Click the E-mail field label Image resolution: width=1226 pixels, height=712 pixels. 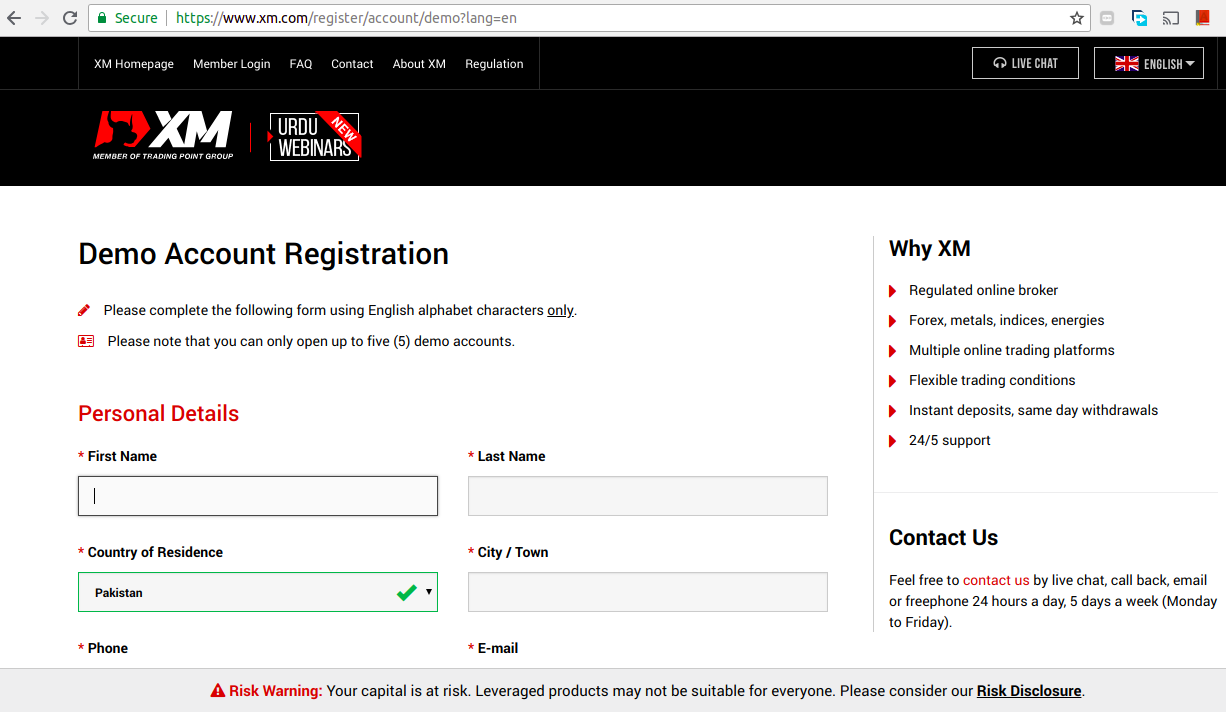(x=498, y=648)
